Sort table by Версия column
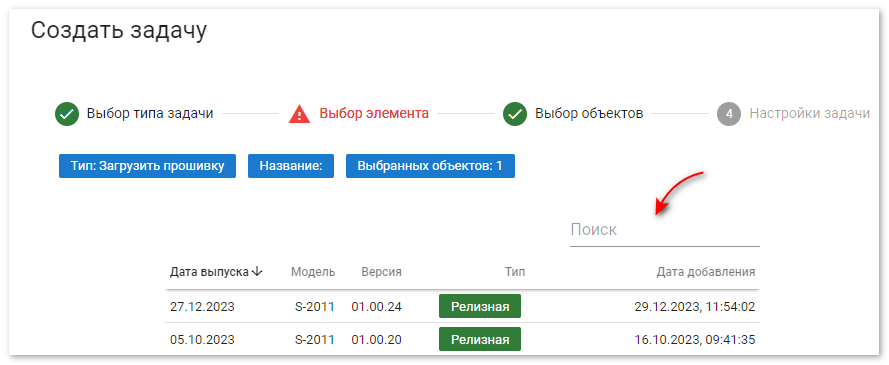 pos(382,271)
